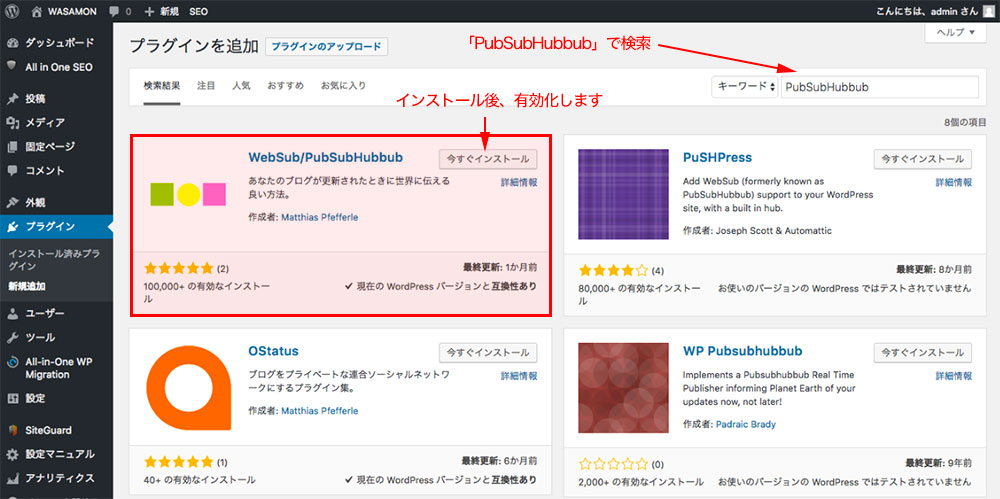The height and width of the screenshot is (499, 1000).
Task: Click プラグインのアップロード button
Action: [327, 47]
